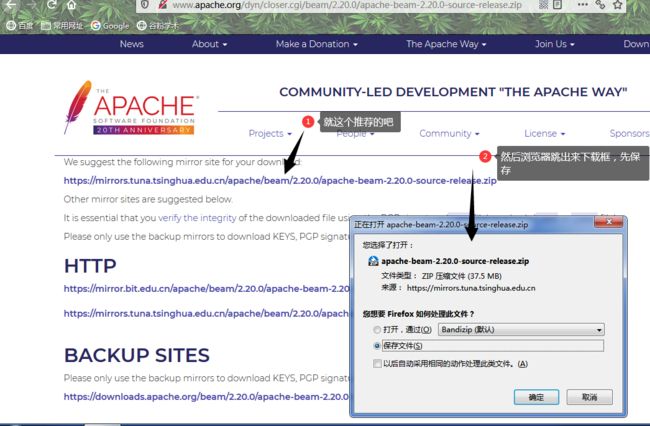Click the zip file icon in the dialog
Viewport: 650px width, 426px height.
373,261
